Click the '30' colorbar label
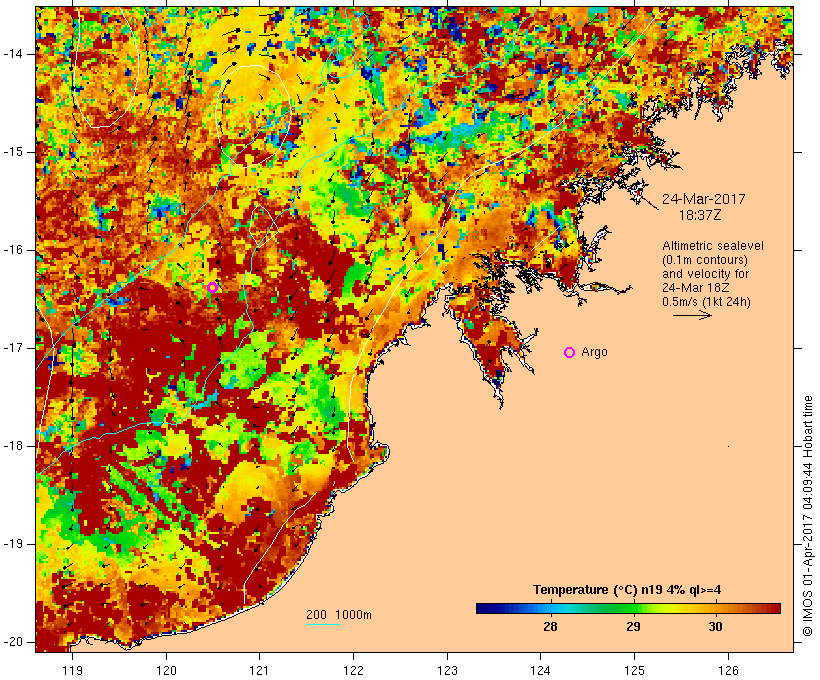Image resolution: width=820 pixels, height=680 pixels. click(715, 626)
